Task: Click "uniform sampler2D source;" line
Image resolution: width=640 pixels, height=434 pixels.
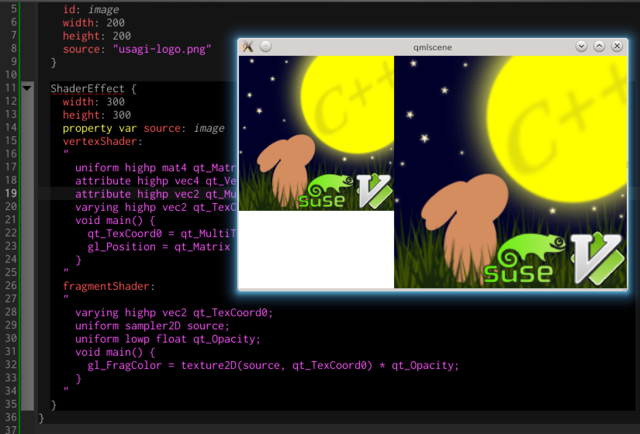Action: click(152, 326)
